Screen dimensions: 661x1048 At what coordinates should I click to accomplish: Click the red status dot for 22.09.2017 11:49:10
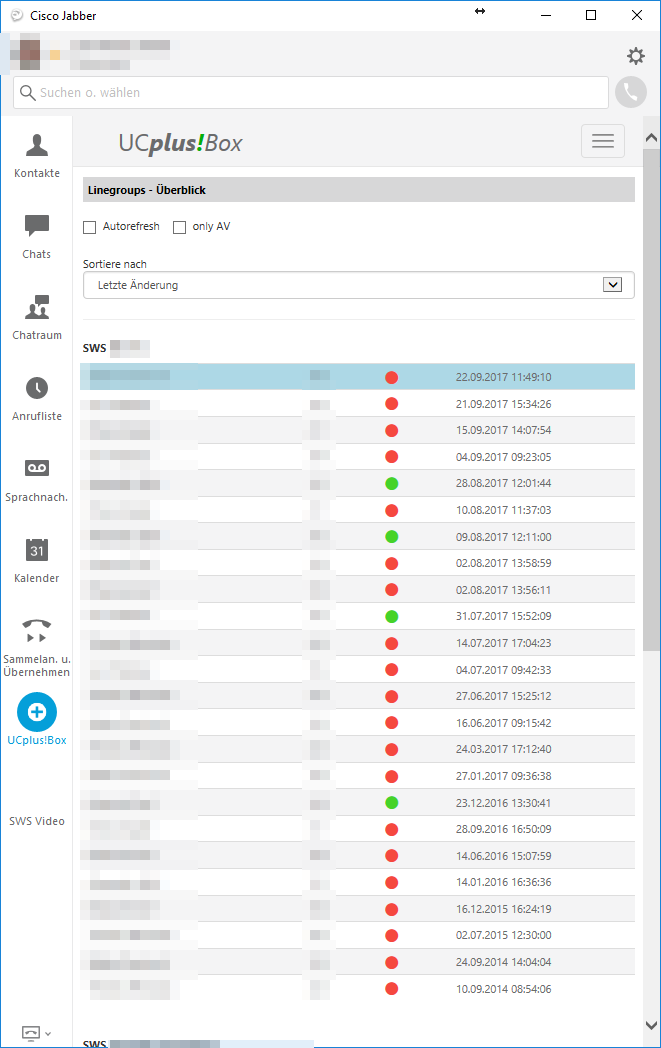[x=392, y=378]
